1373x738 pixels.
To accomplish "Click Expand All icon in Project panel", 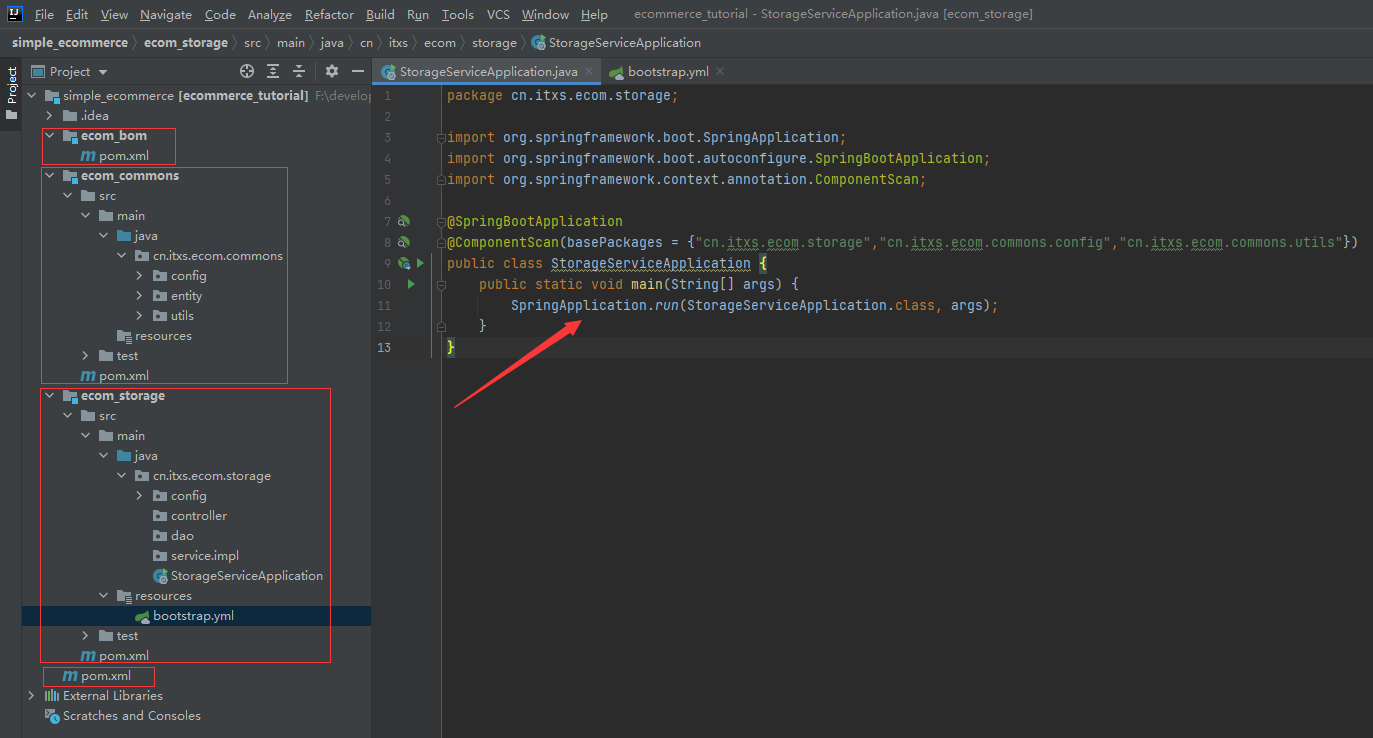I will (273, 71).
